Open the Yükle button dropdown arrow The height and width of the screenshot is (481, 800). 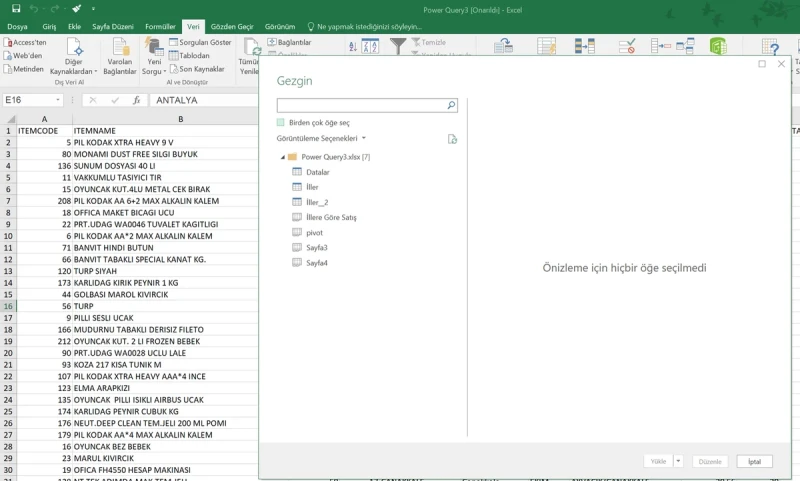point(678,461)
